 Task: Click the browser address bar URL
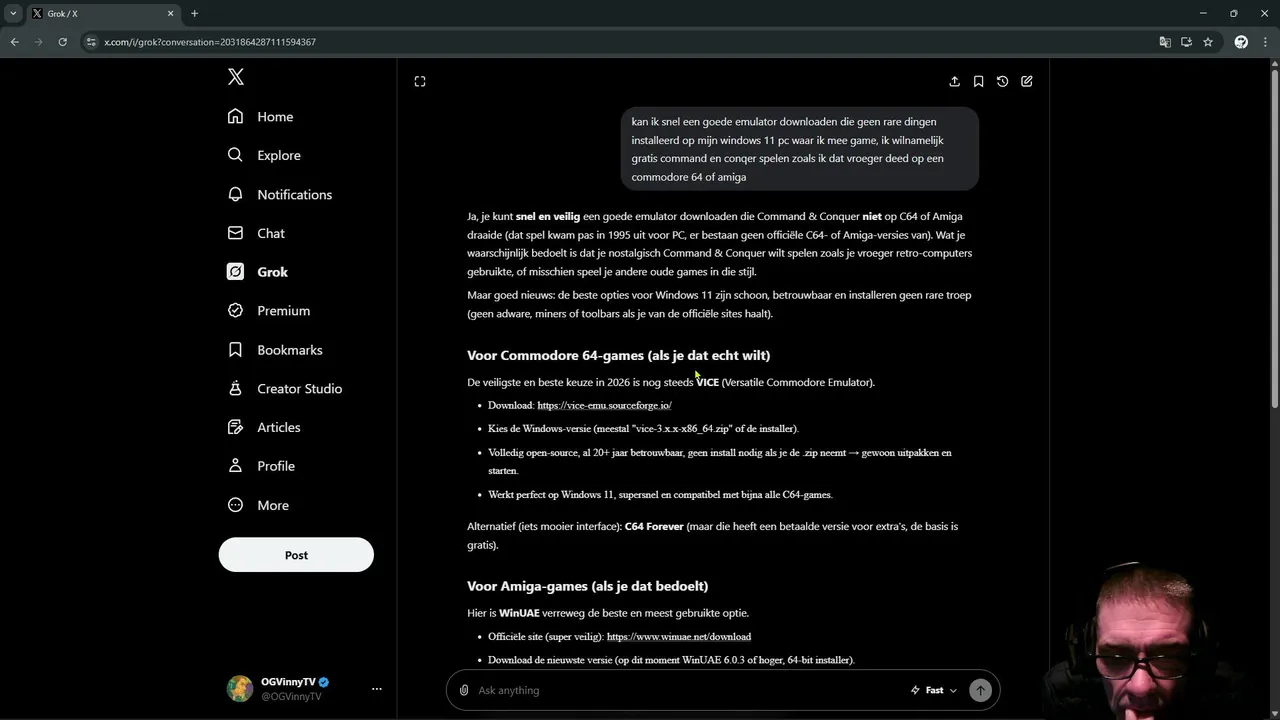[210, 42]
